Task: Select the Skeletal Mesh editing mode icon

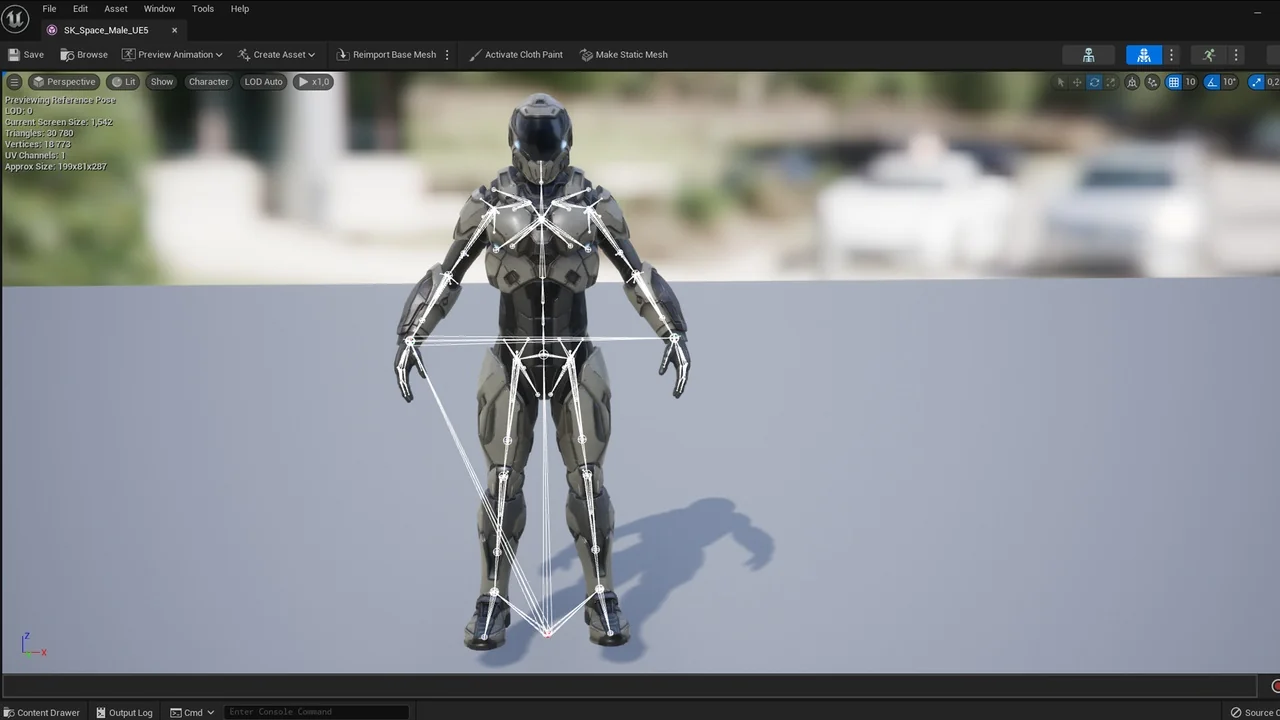Action: [1144, 54]
